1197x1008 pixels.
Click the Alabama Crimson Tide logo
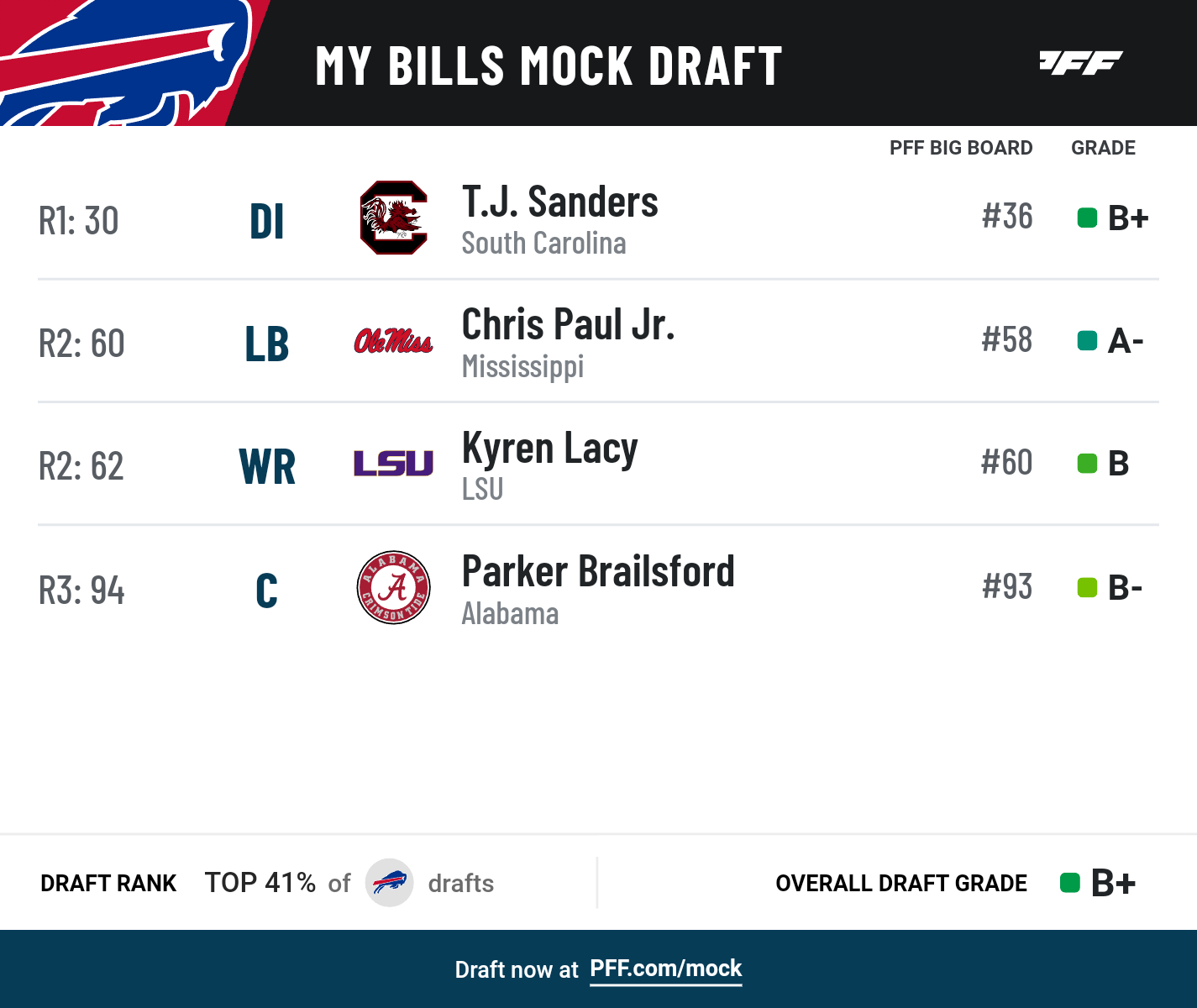tap(393, 587)
